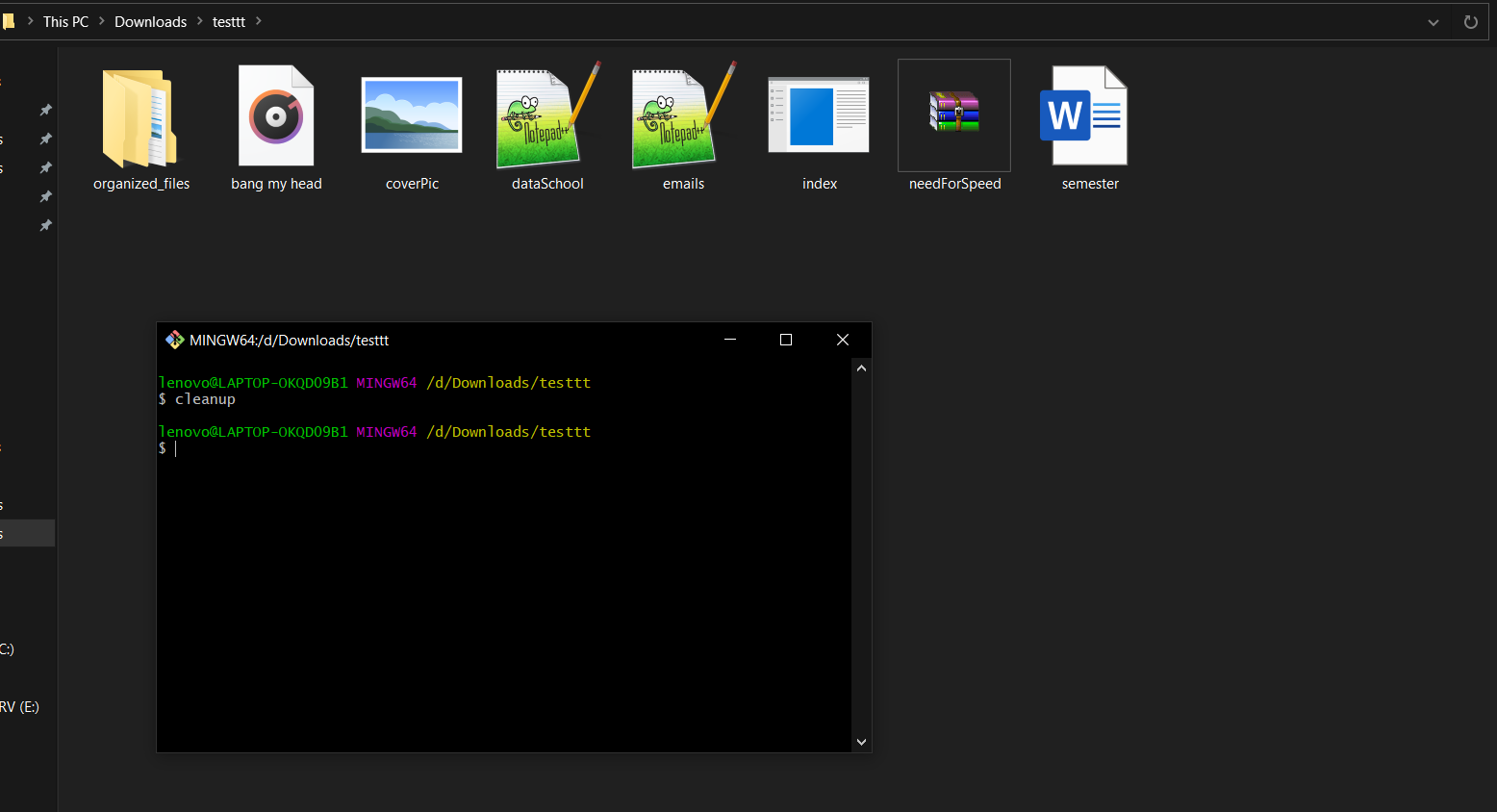Click the fourth pin icon in Quick access
The width and height of the screenshot is (1497, 812).
tap(45, 196)
